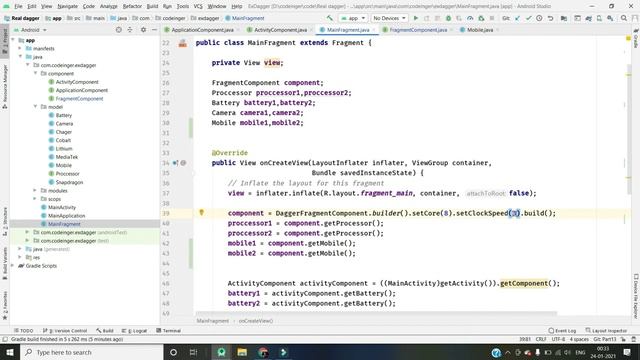Collapse the component package node

[36, 73]
